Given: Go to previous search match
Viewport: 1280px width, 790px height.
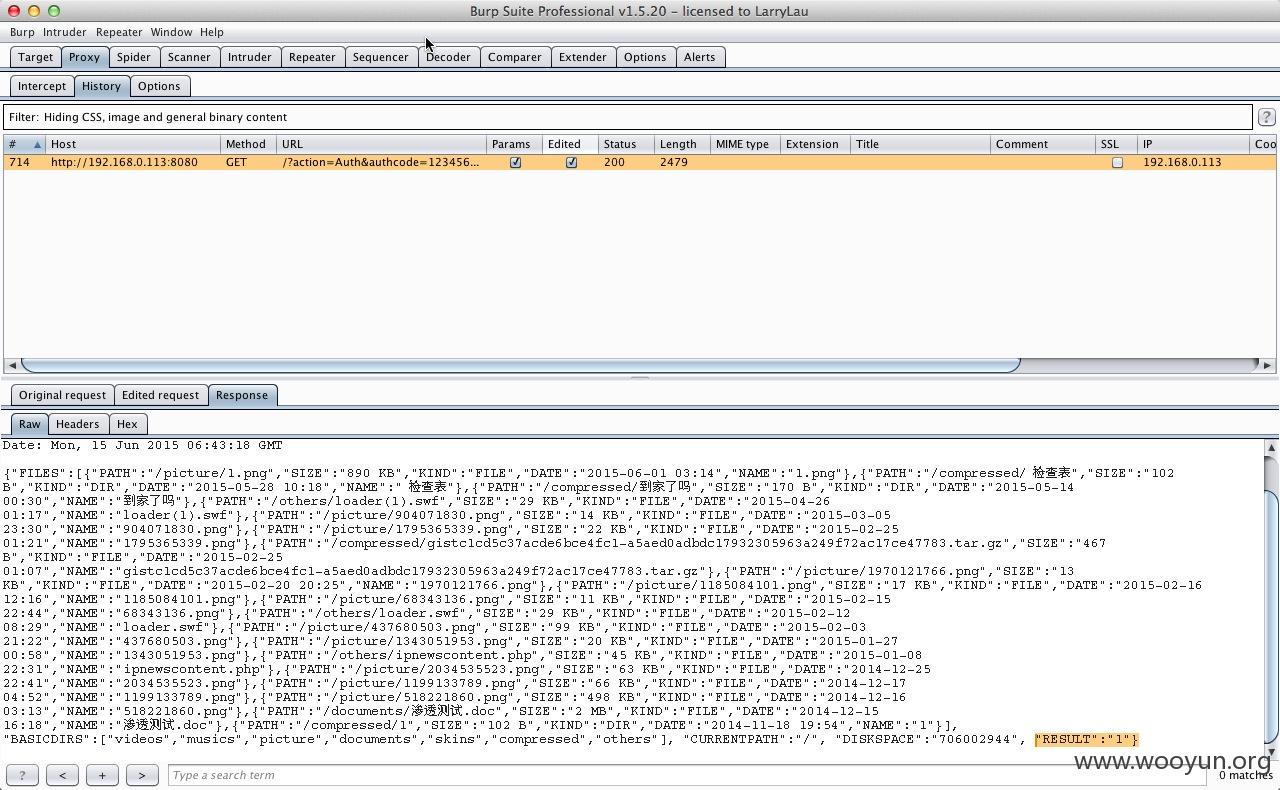Looking at the screenshot, I should (x=62, y=775).
